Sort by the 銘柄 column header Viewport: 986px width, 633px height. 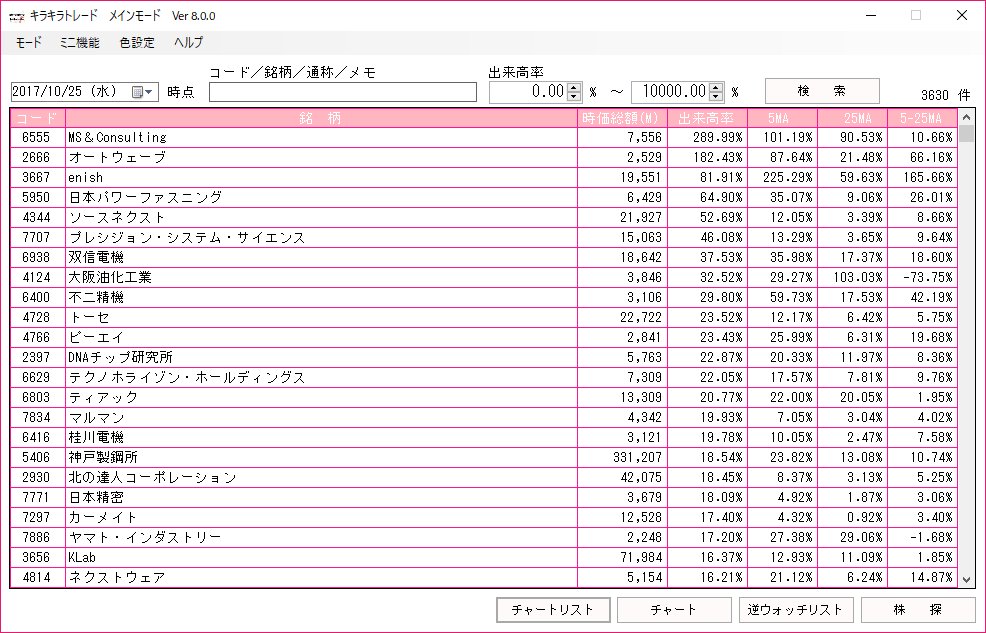(321, 118)
